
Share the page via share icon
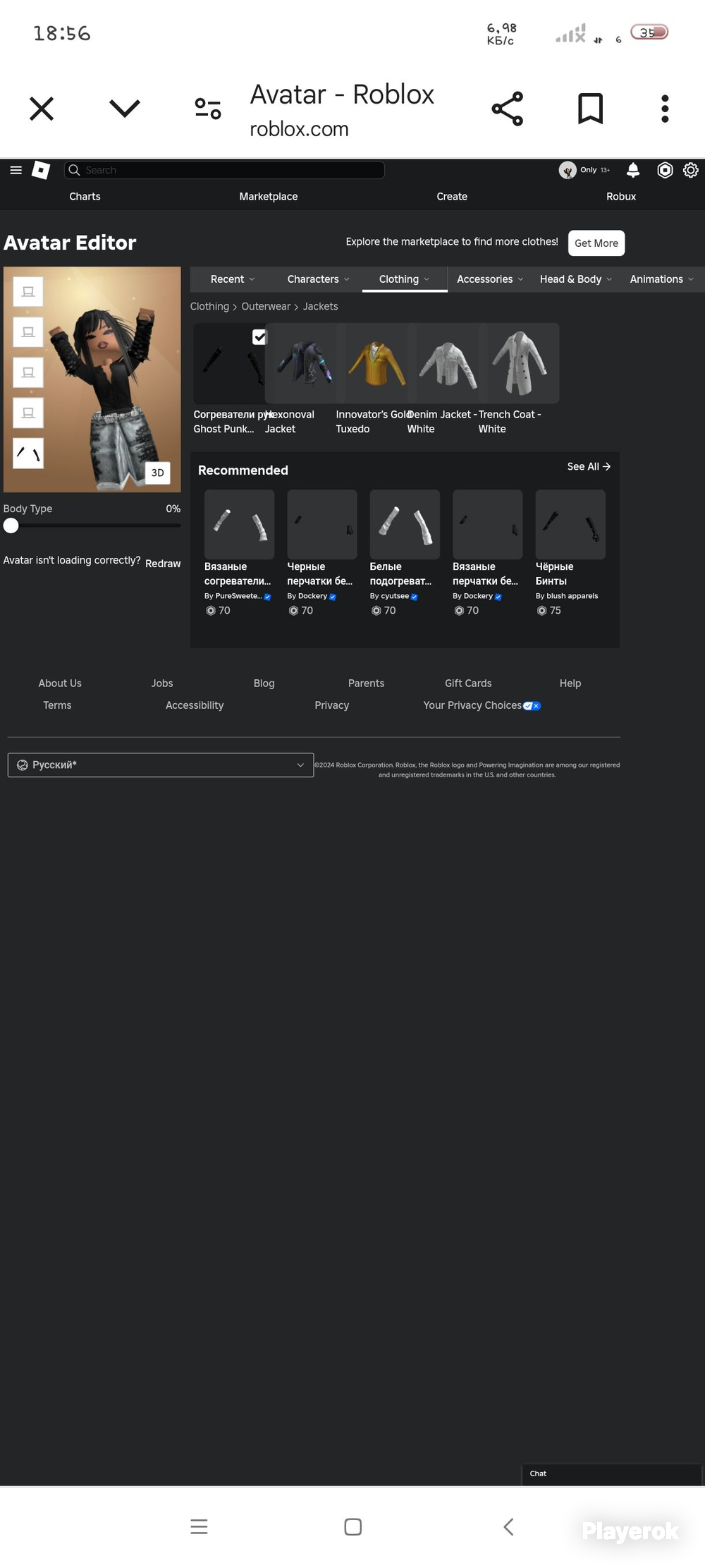point(508,109)
